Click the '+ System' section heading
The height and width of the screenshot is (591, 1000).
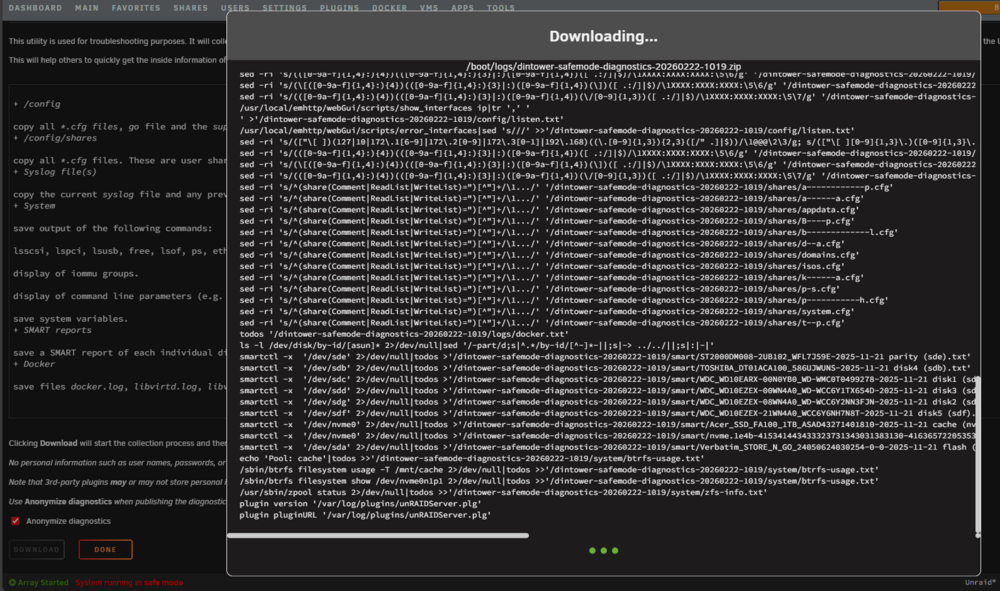pos(34,205)
